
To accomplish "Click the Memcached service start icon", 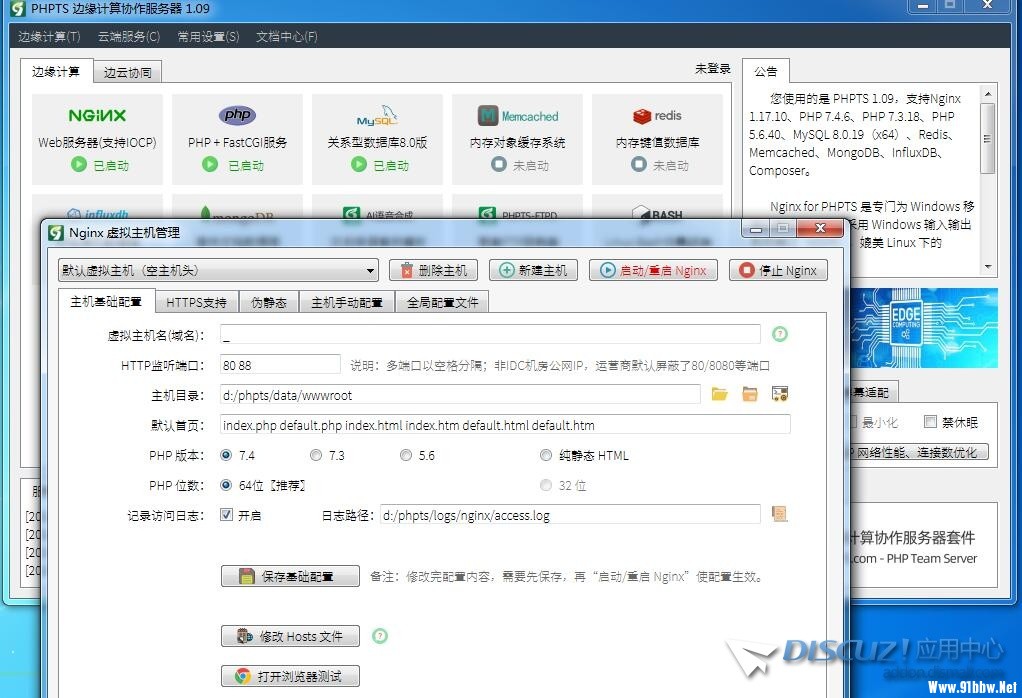I will point(498,165).
